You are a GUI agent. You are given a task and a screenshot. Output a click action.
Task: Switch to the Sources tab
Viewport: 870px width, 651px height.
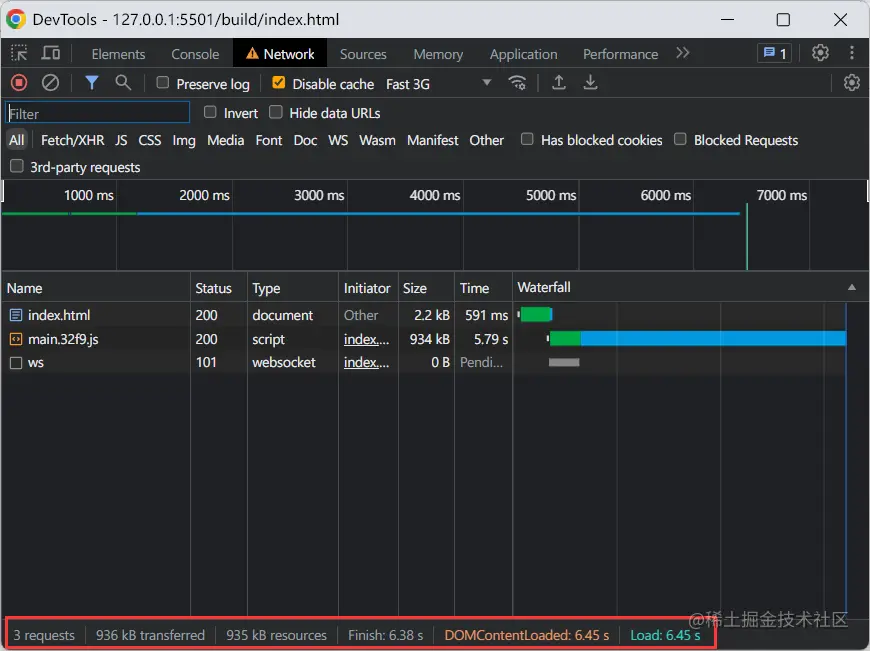point(363,54)
